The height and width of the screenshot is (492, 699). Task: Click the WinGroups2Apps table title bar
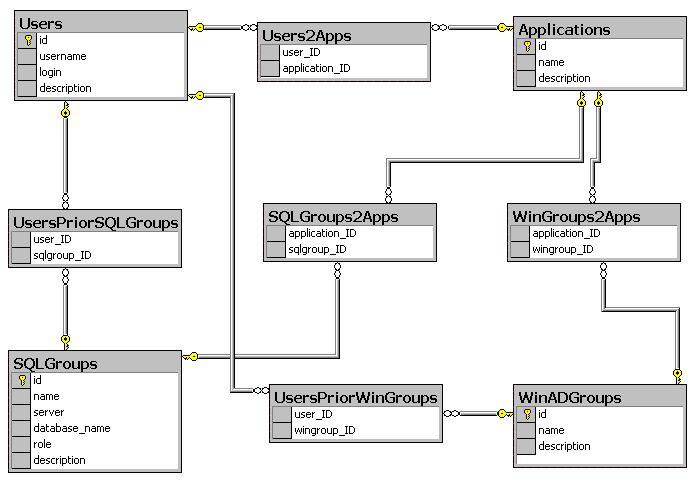pos(594,217)
